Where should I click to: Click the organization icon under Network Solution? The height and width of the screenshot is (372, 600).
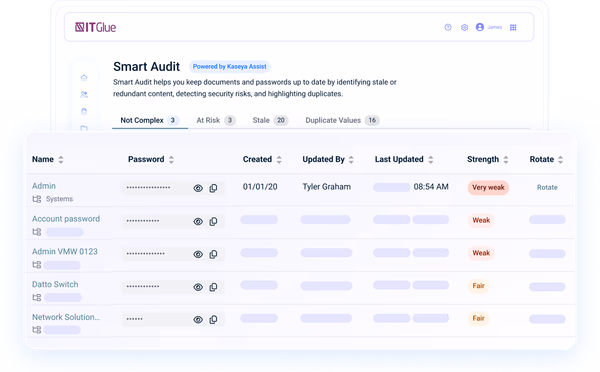37,330
